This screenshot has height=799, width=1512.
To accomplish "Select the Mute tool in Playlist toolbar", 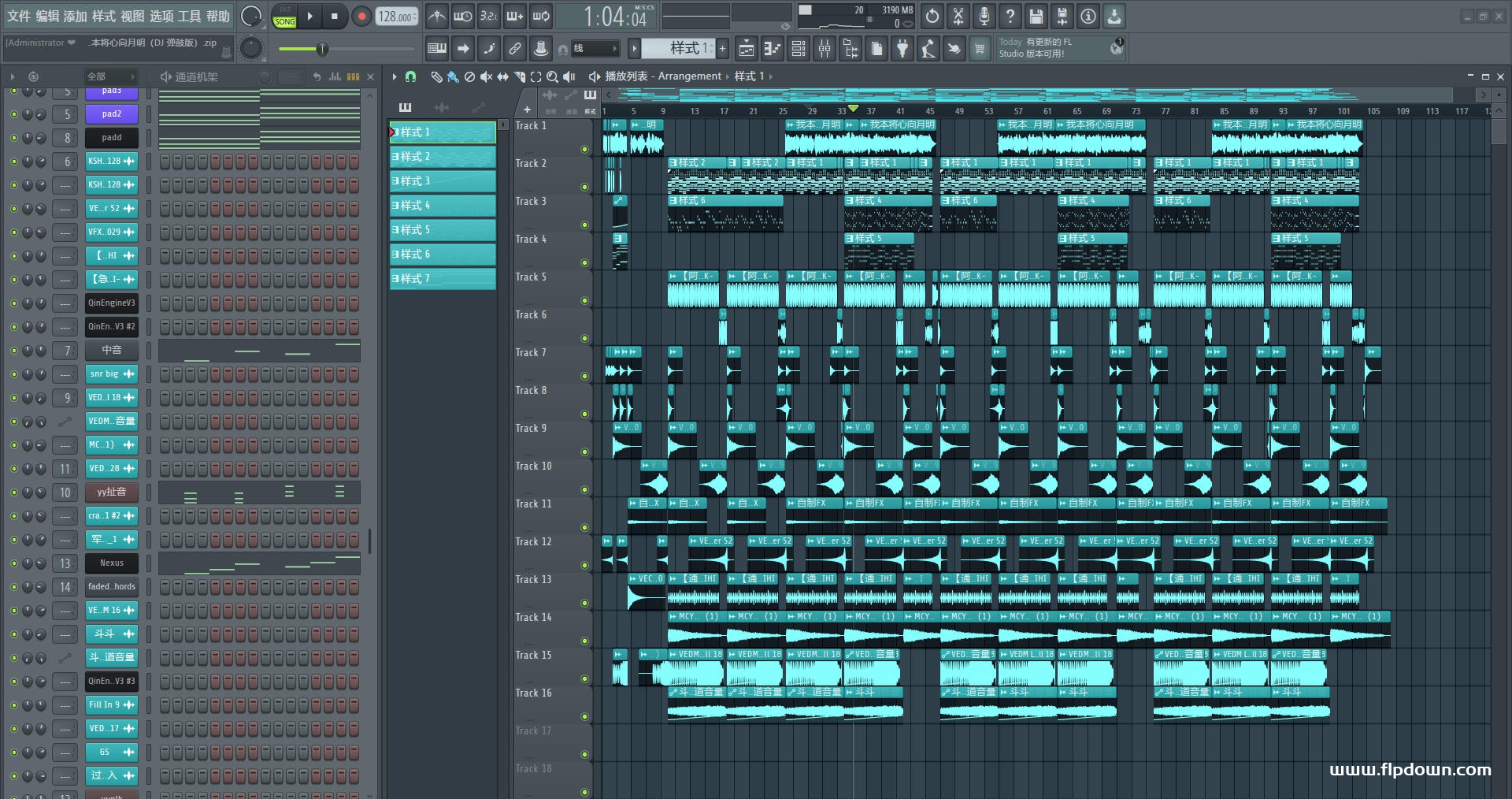I will coord(486,76).
